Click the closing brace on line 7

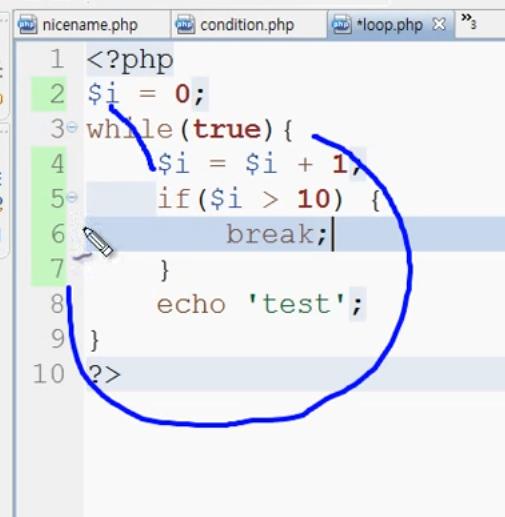click(x=165, y=270)
